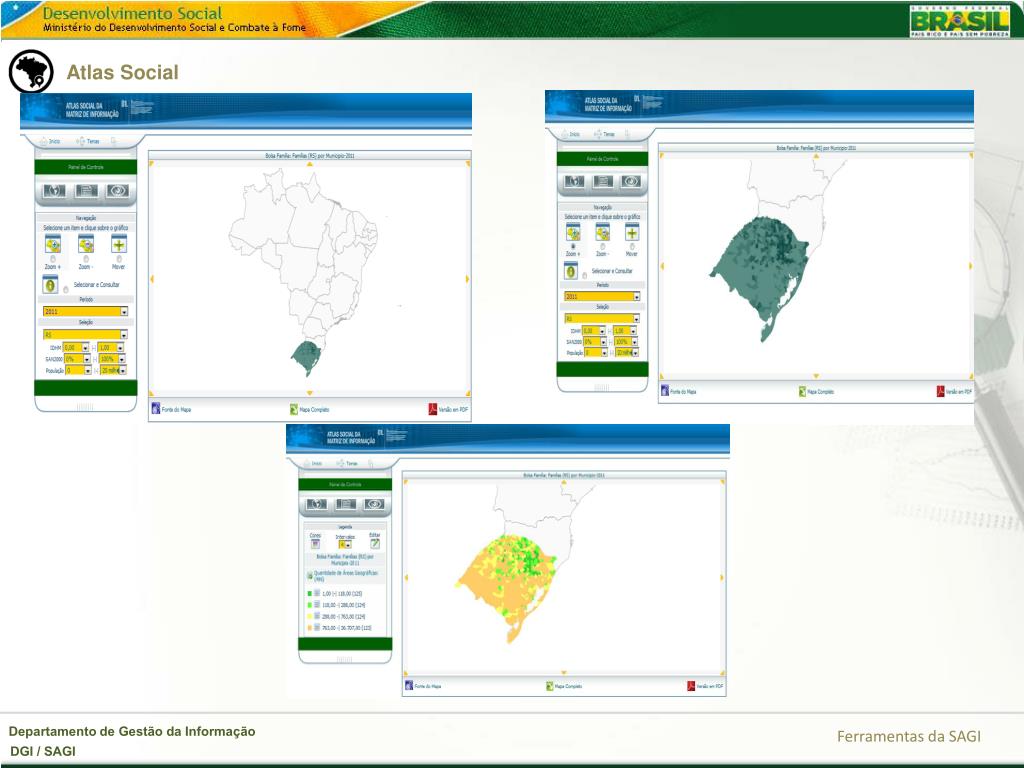Click Fonte do Mapa icon in left Brazil-map window
This screenshot has height=768, width=1024.
coord(156,409)
